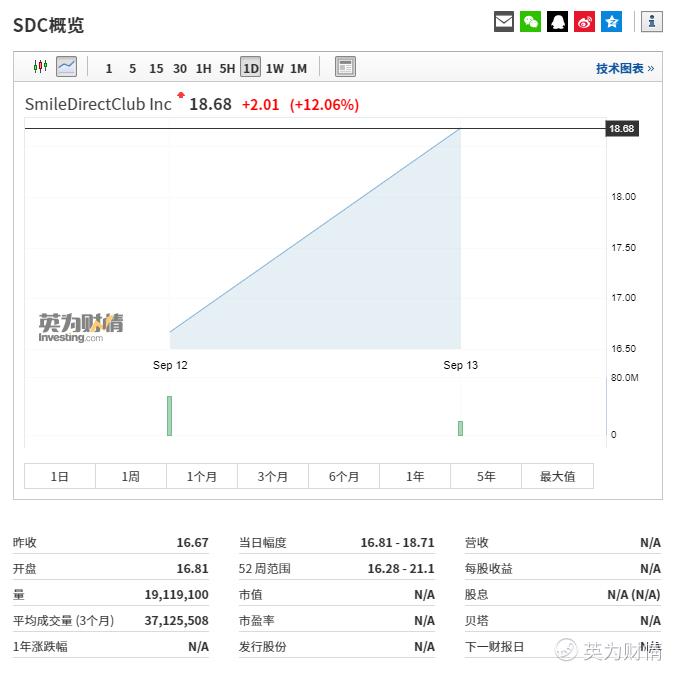
Task: Click the Sep 13 date axis label
Action: 461,365
